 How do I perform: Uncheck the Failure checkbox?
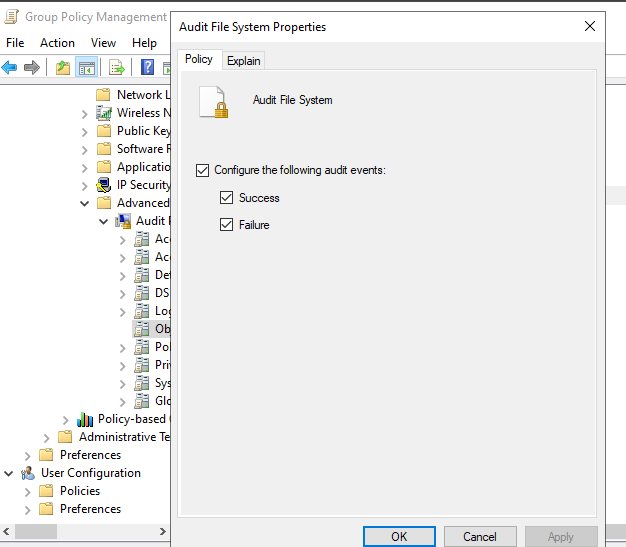226,225
